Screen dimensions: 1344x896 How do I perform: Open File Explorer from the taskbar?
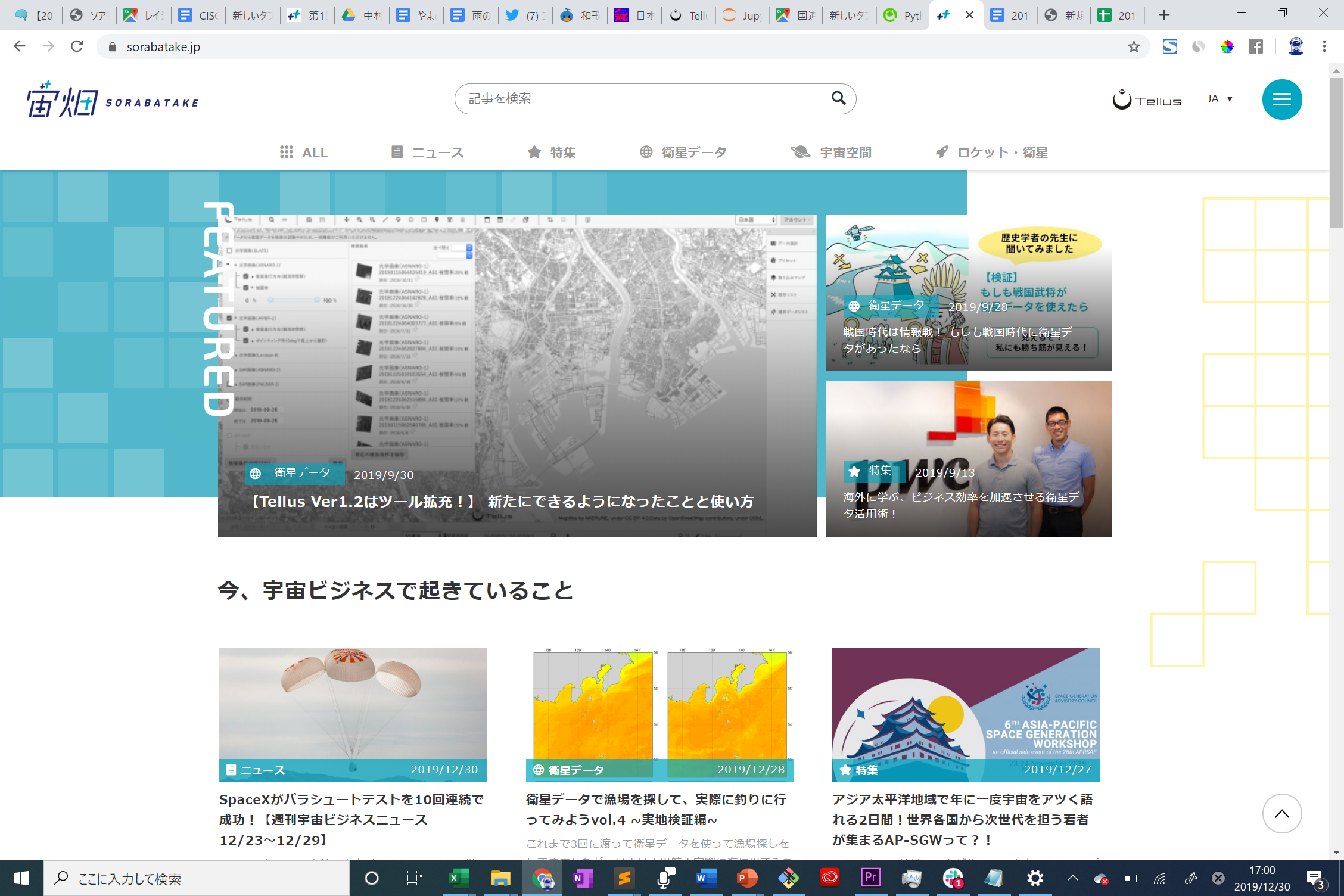click(x=500, y=878)
